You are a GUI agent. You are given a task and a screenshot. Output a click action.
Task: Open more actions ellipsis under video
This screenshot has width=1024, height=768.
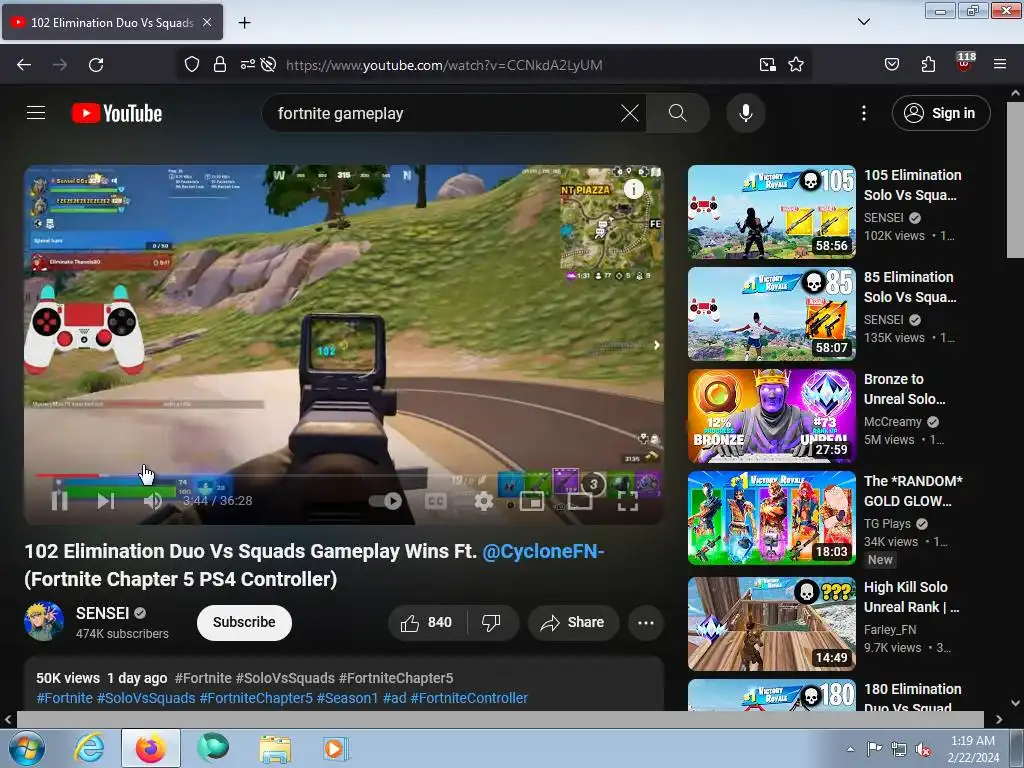pyautogui.click(x=646, y=622)
